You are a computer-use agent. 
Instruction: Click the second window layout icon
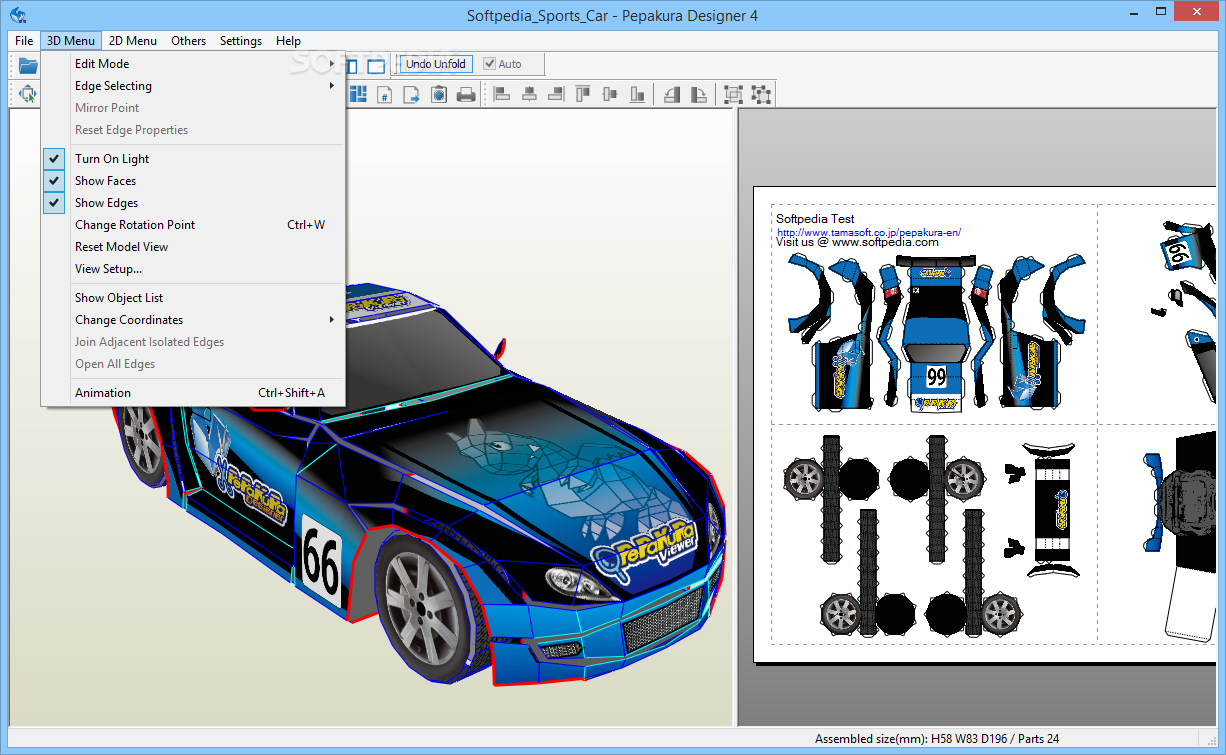pyautogui.click(x=376, y=66)
